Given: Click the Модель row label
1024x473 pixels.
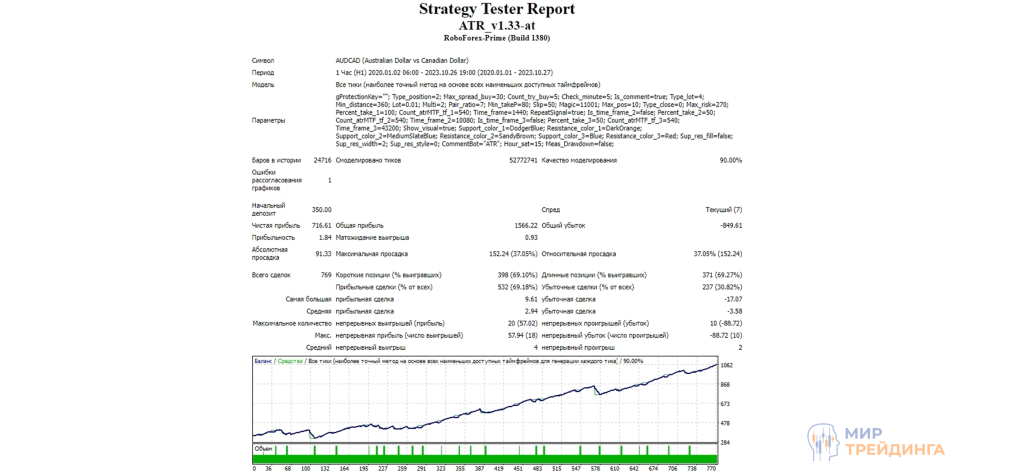Looking at the screenshot, I should [264, 85].
